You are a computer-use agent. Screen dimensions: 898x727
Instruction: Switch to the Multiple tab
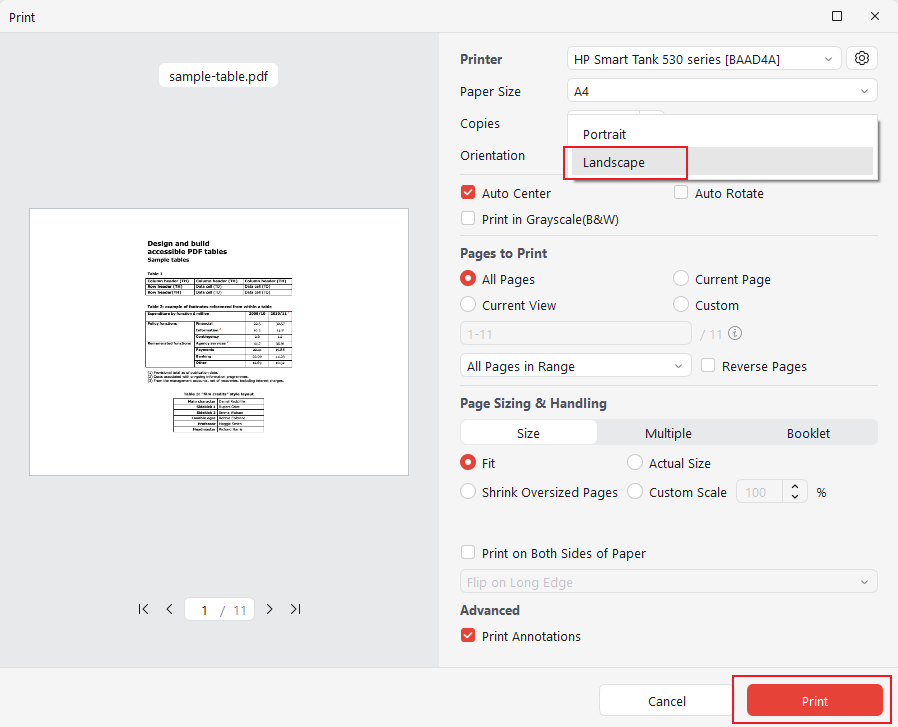tap(668, 432)
